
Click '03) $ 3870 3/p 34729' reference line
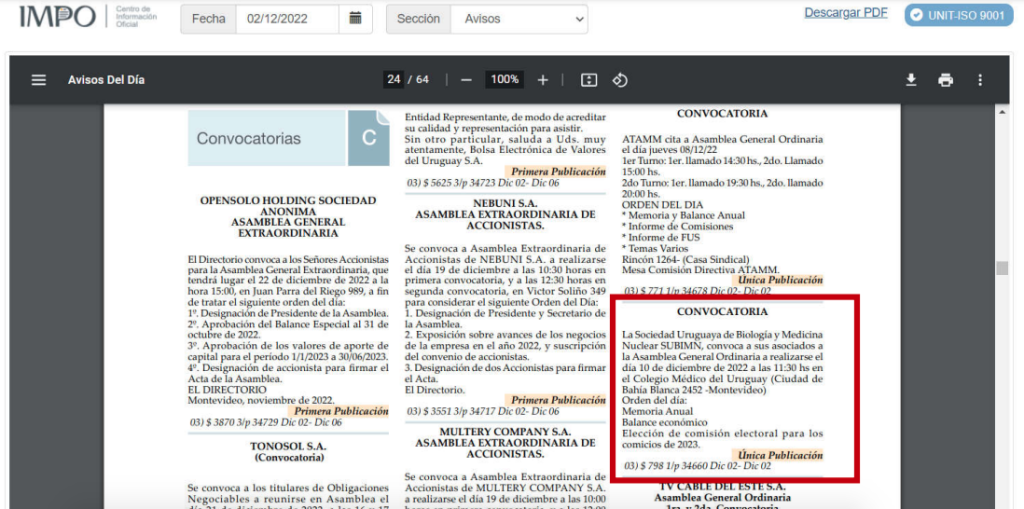(x=266, y=422)
